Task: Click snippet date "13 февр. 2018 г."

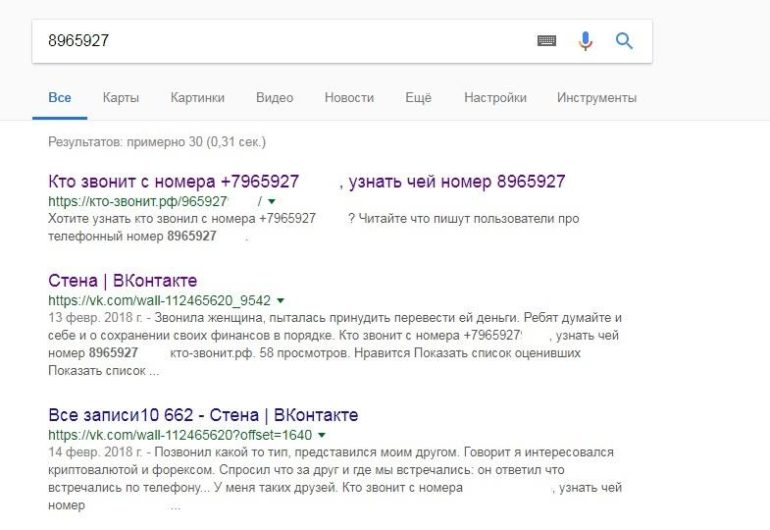Action: (96, 318)
